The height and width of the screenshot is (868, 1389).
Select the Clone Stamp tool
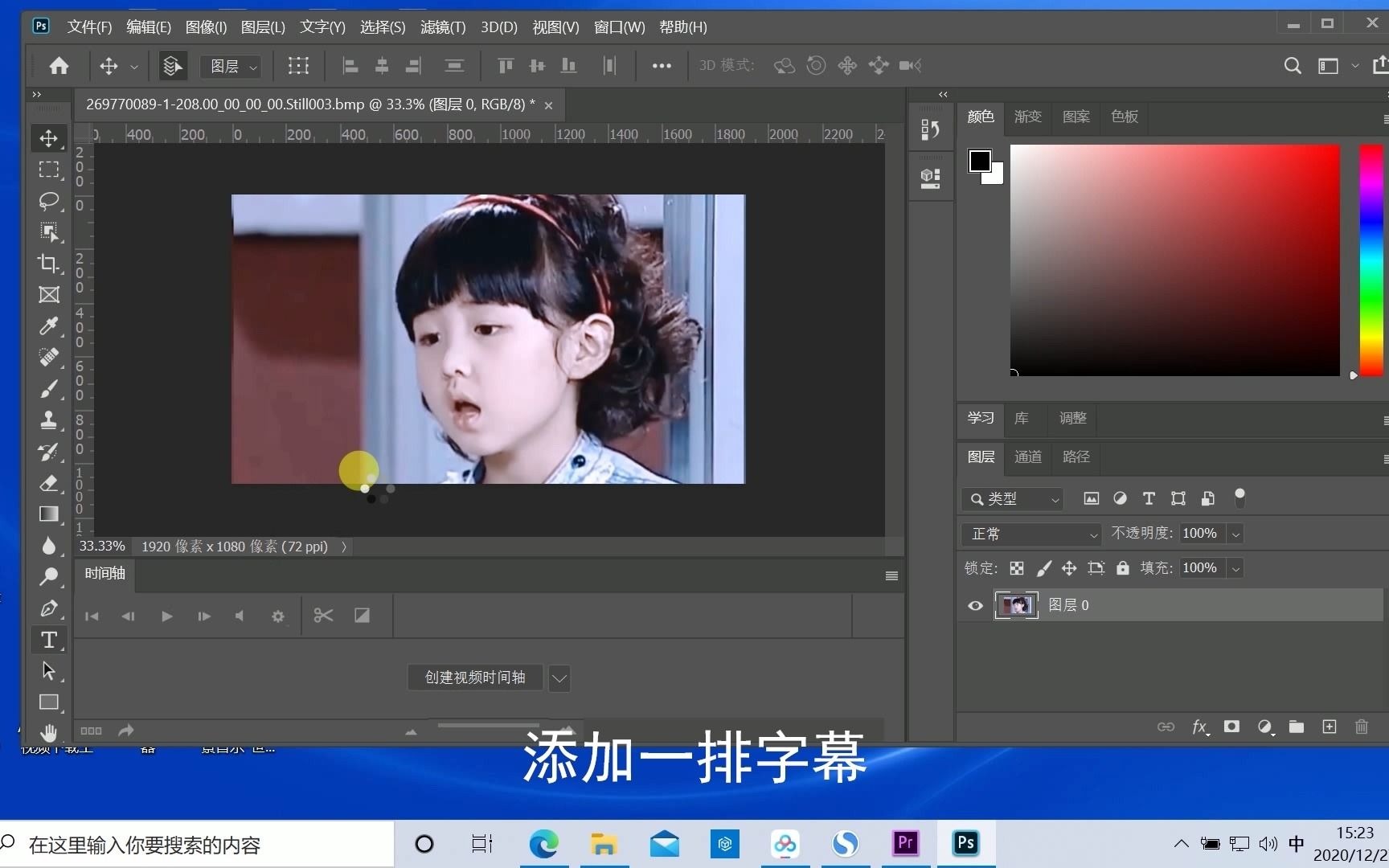(x=49, y=420)
